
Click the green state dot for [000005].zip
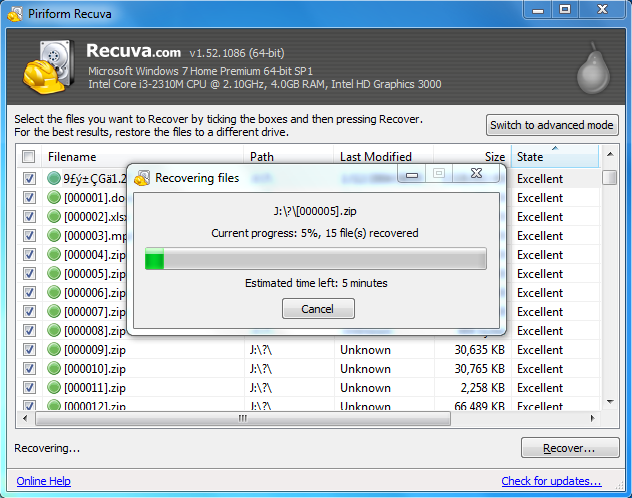54,274
